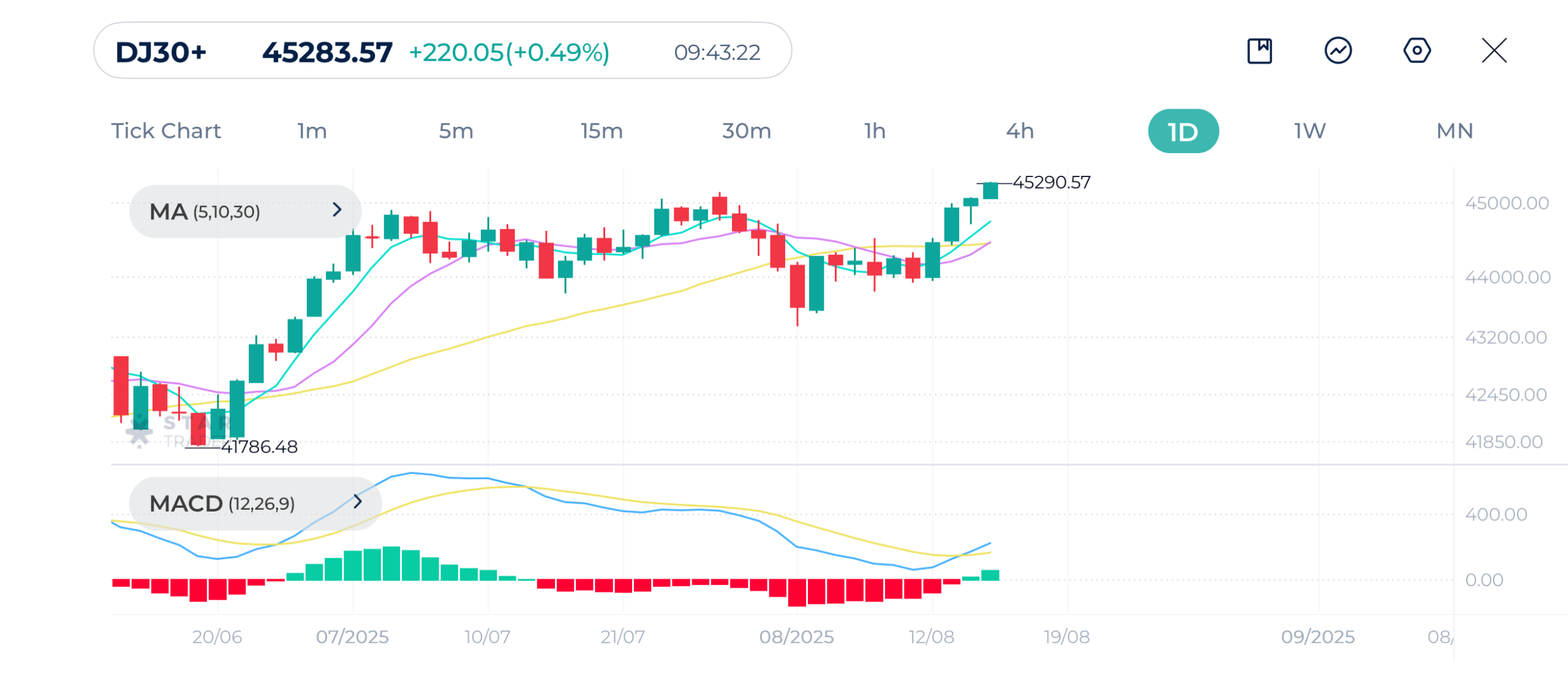
Task: Switch to Tick Chart view
Action: [165, 131]
